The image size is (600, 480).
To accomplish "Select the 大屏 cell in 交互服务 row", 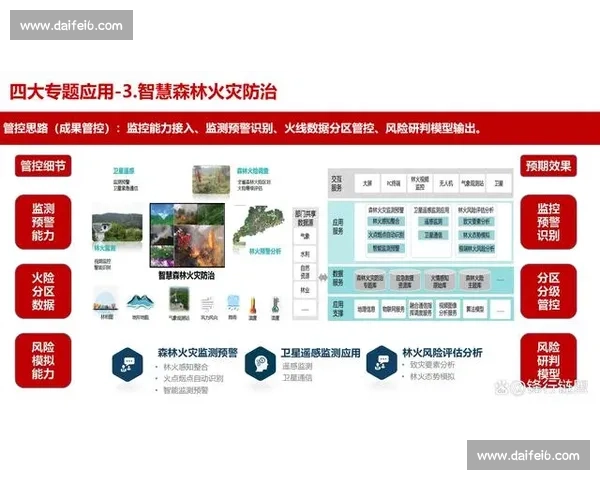I will point(367,183).
